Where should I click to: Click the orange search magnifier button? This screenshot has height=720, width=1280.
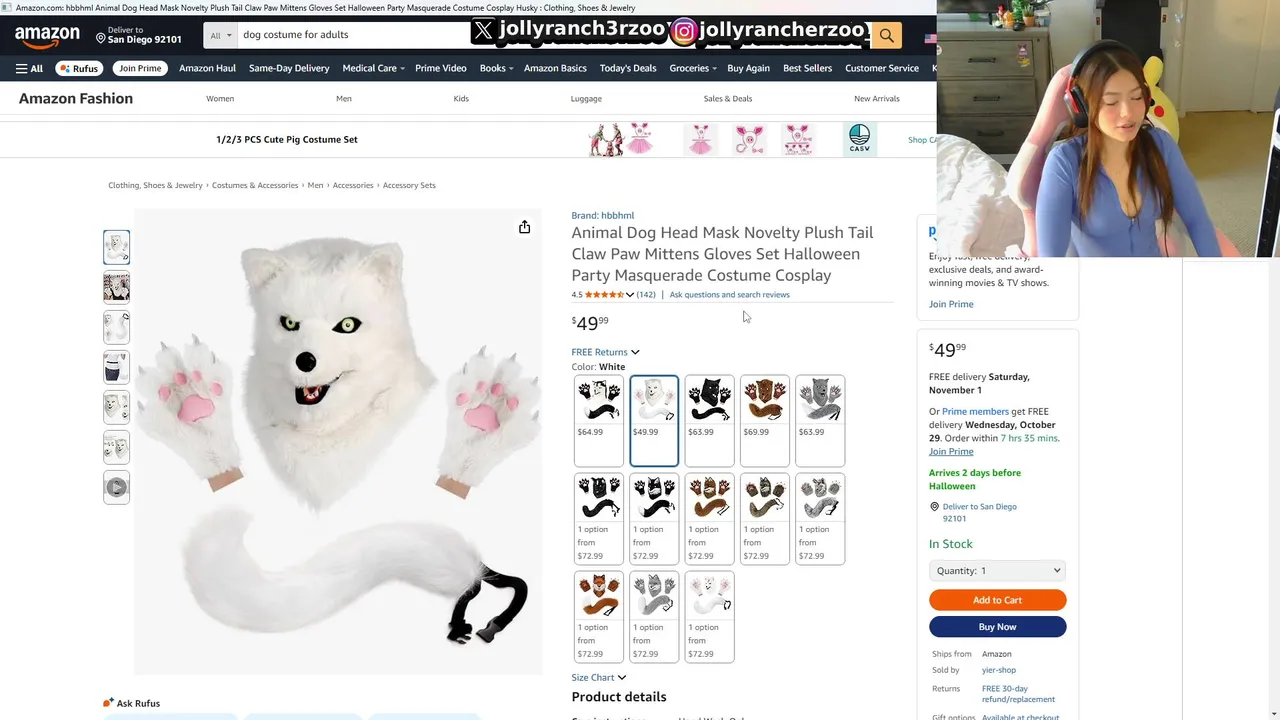coord(886,35)
